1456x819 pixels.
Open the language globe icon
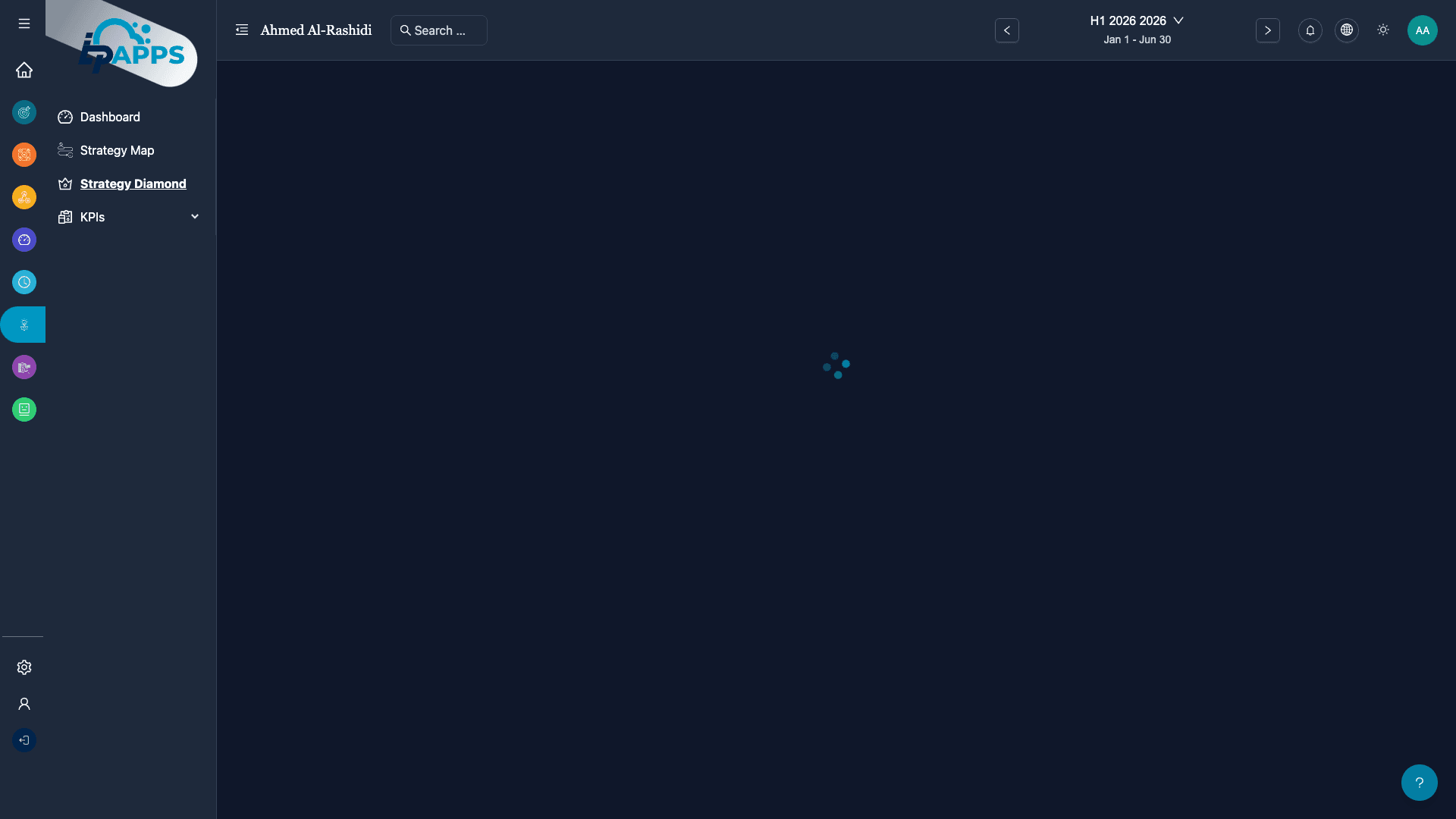(x=1346, y=30)
